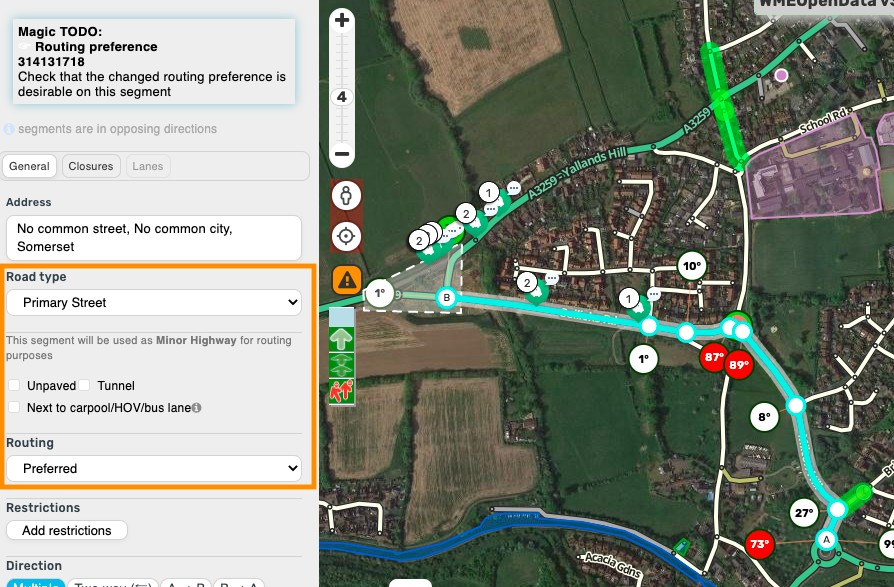Open street view pegman icon
Image resolution: width=894 pixels, height=587 pixels.
(346, 196)
